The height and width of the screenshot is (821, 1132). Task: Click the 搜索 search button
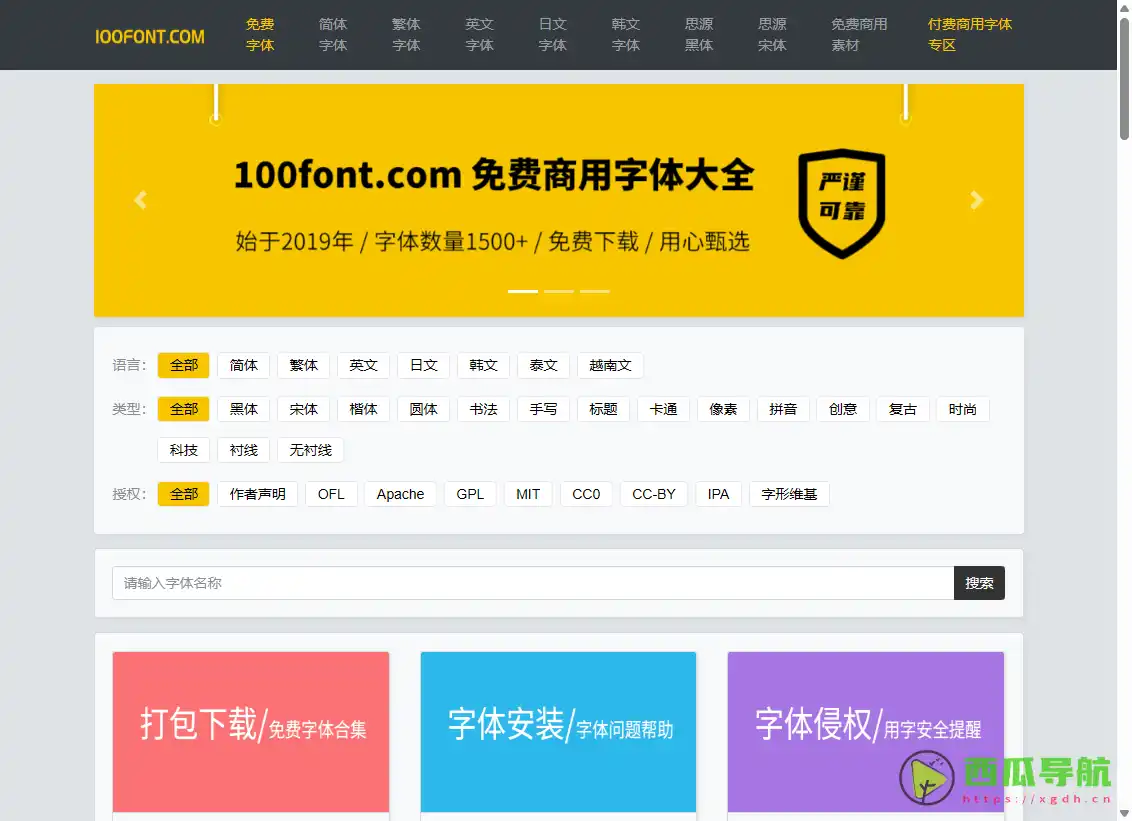click(978, 583)
